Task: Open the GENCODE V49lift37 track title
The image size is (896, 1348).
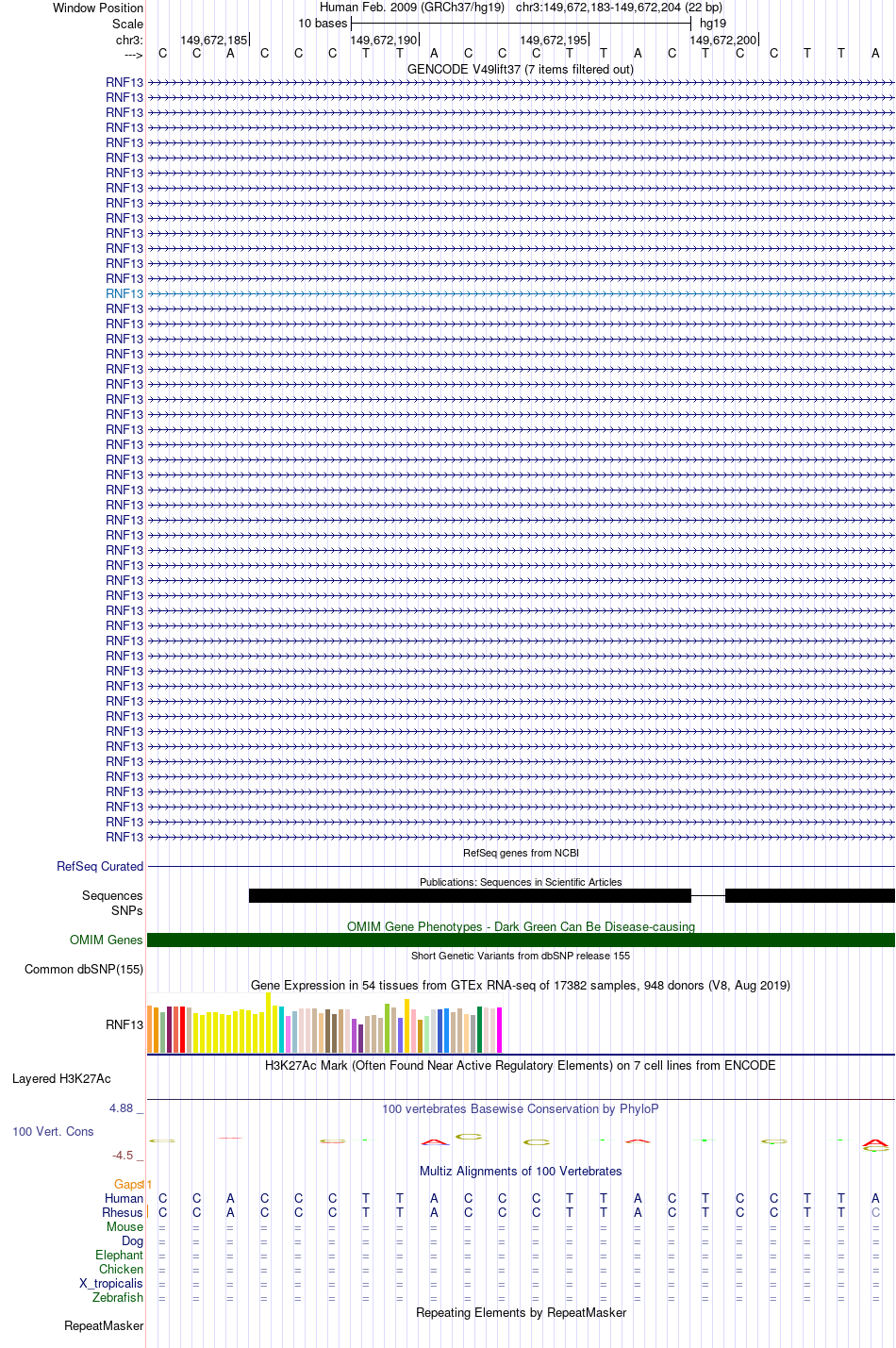Action: (521, 69)
